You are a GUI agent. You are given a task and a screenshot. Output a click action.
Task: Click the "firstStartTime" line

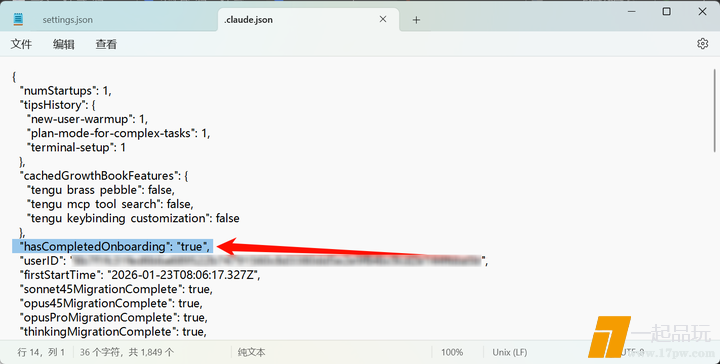(x=140, y=275)
